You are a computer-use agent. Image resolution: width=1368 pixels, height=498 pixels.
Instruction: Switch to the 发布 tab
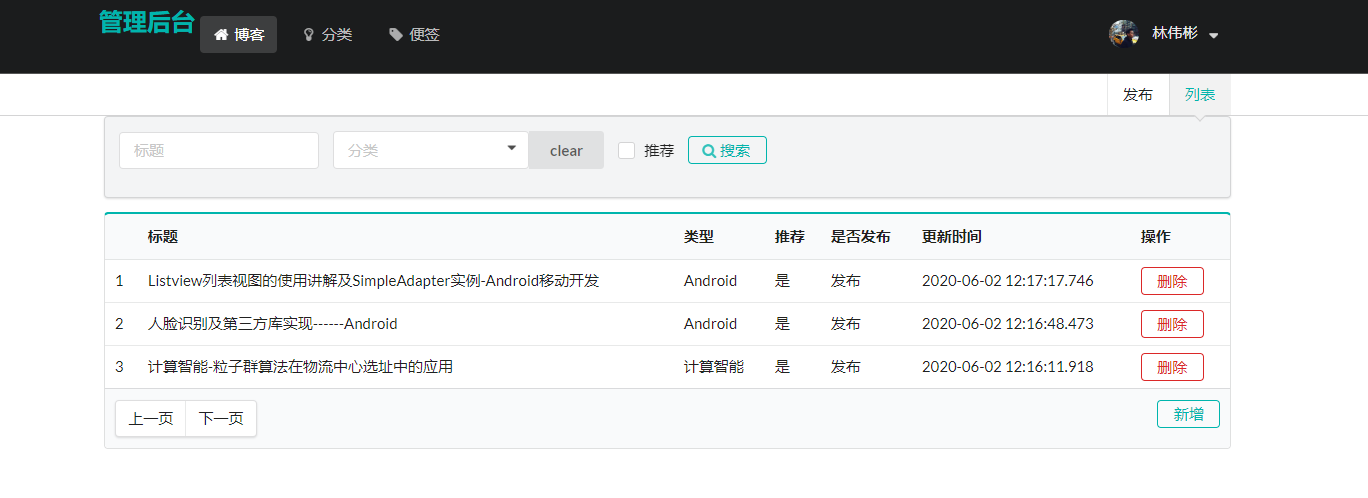(1138, 95)
